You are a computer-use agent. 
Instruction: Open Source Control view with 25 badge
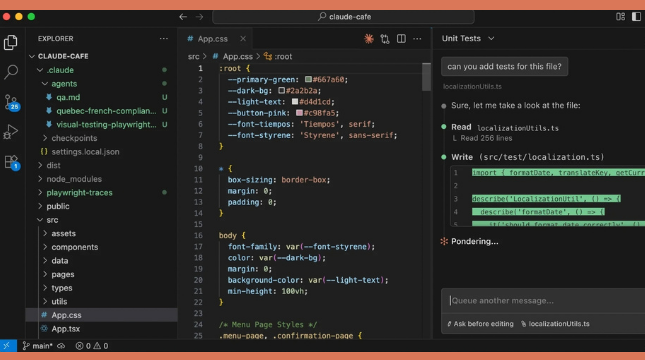[x=11, y=102]
